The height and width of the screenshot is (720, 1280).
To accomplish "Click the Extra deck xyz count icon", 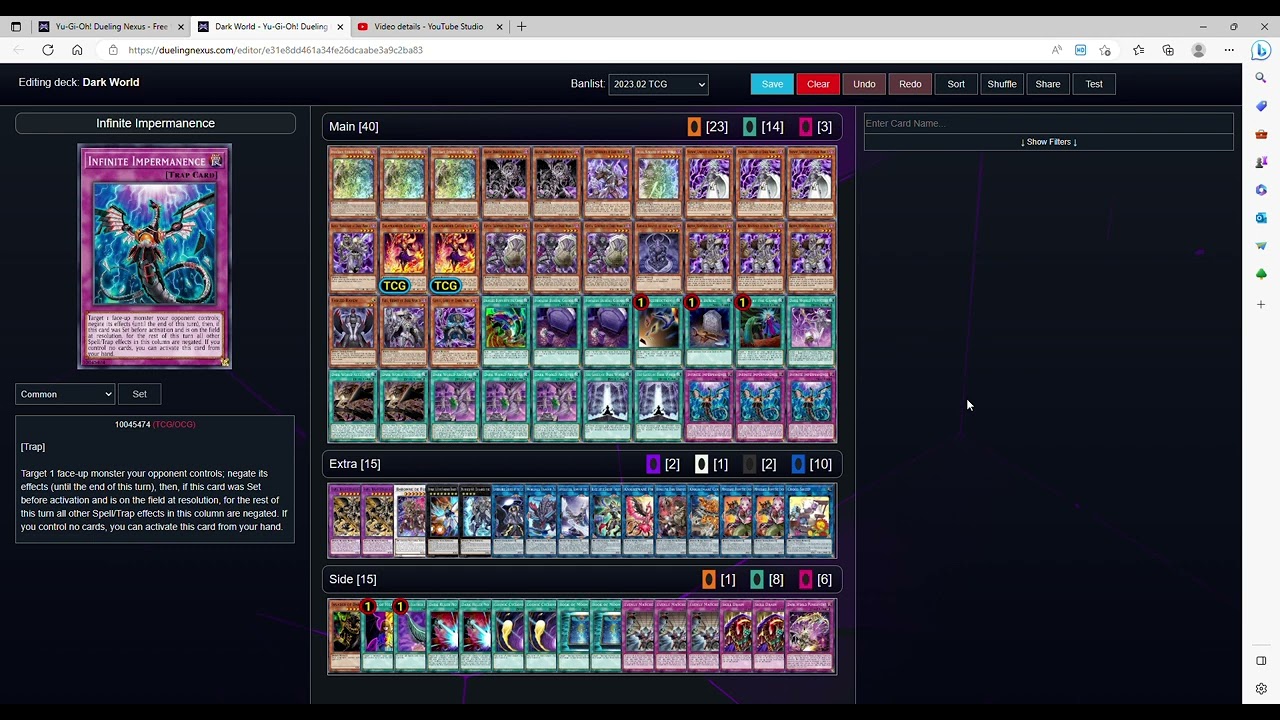I will tap(750, 464).
